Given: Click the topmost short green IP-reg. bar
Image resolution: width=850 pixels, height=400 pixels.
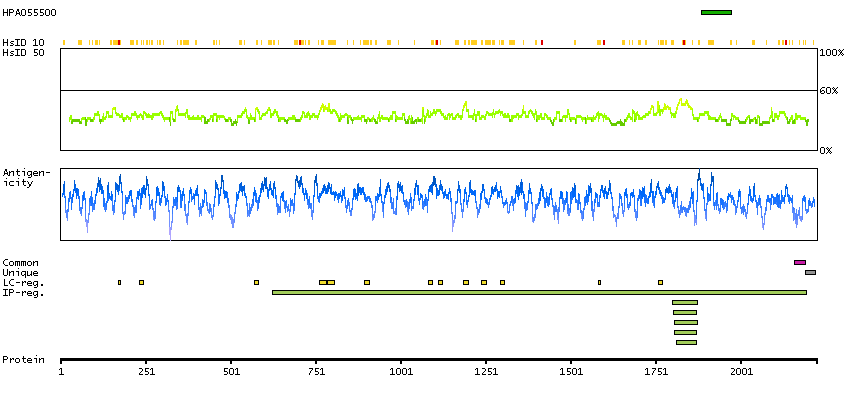Looking at the screenshot, I should tap(685, 302).
